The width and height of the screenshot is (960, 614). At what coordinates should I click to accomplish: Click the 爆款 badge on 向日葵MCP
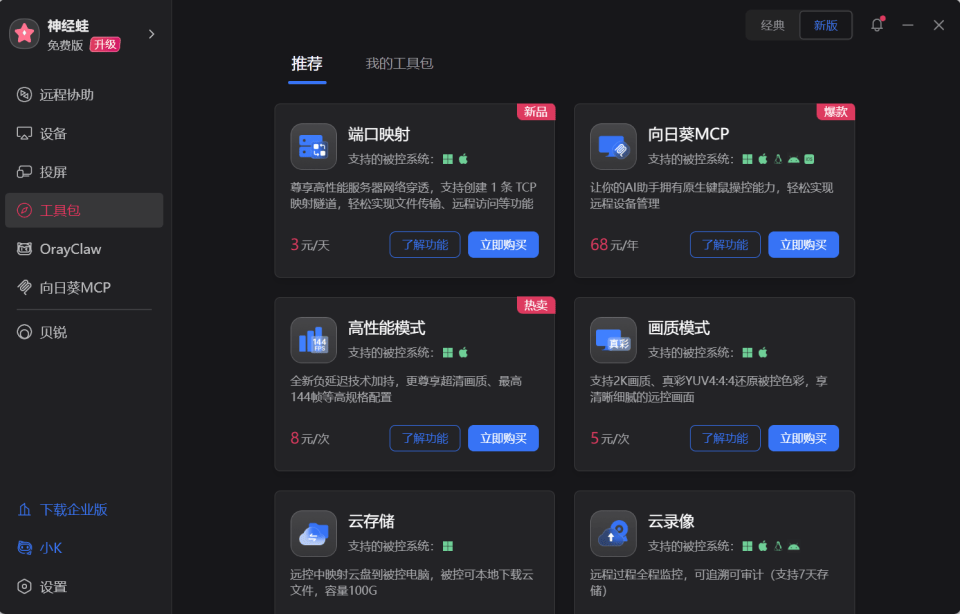pos(836,112)
